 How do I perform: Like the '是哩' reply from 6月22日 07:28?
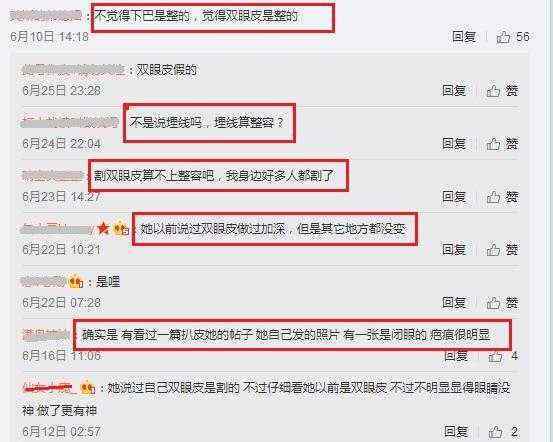point(493,303)
